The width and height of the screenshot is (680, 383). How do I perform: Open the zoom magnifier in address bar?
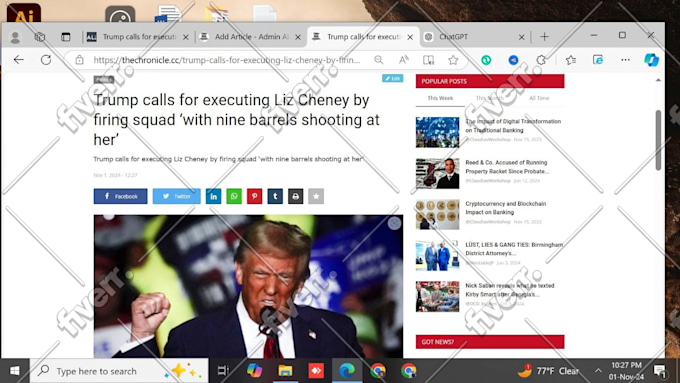tap(379, 60)
